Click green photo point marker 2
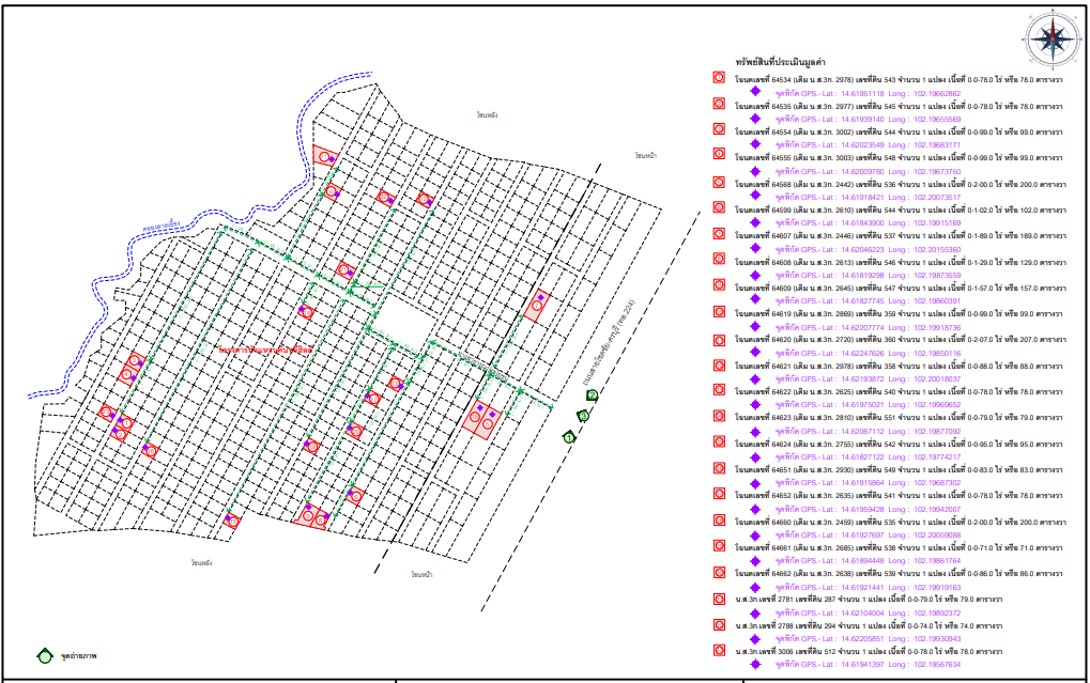 pyautogui.click(x=592, y=395)
